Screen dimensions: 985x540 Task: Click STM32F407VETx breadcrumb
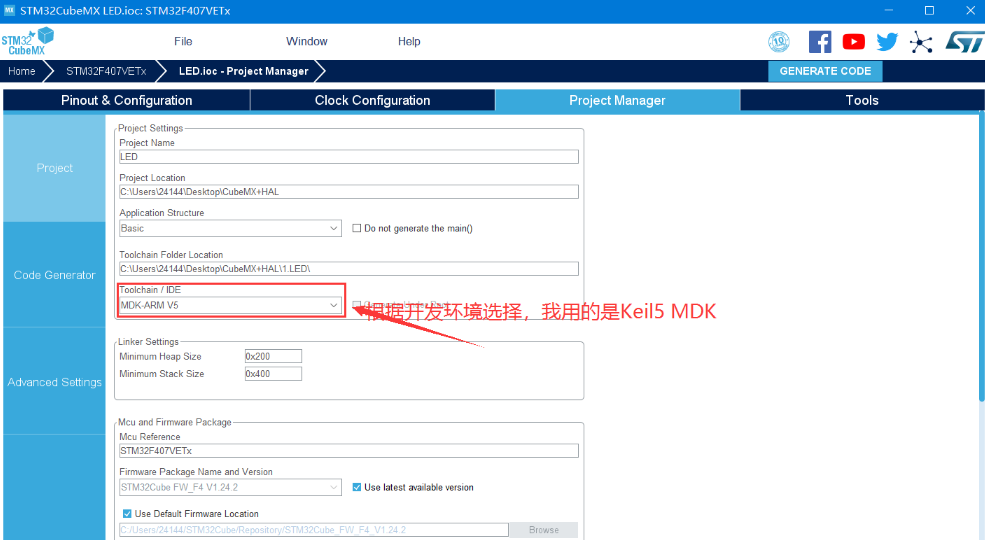106,71
